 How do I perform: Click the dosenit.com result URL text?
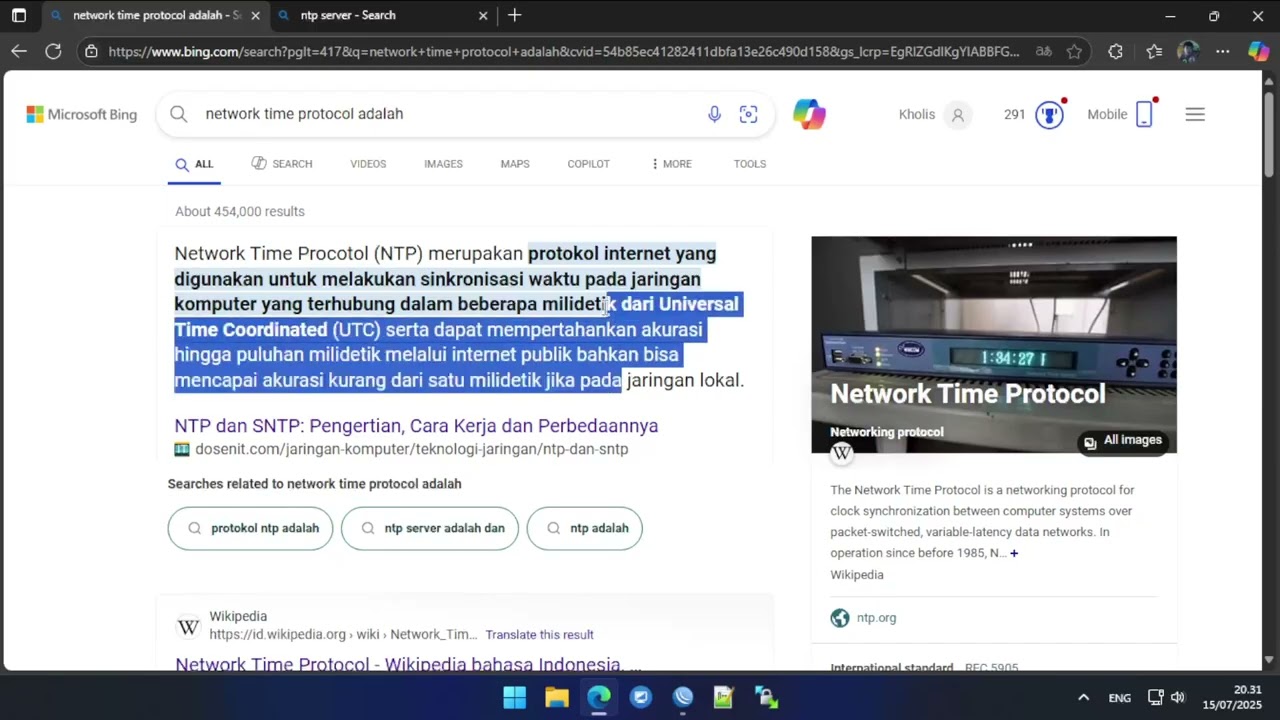[412, 449]
